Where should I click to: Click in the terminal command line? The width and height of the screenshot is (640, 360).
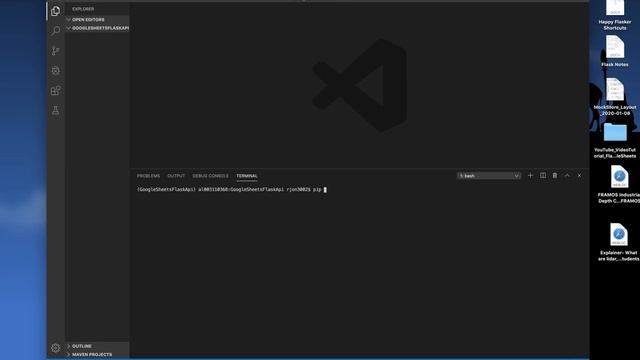(231, 190)
